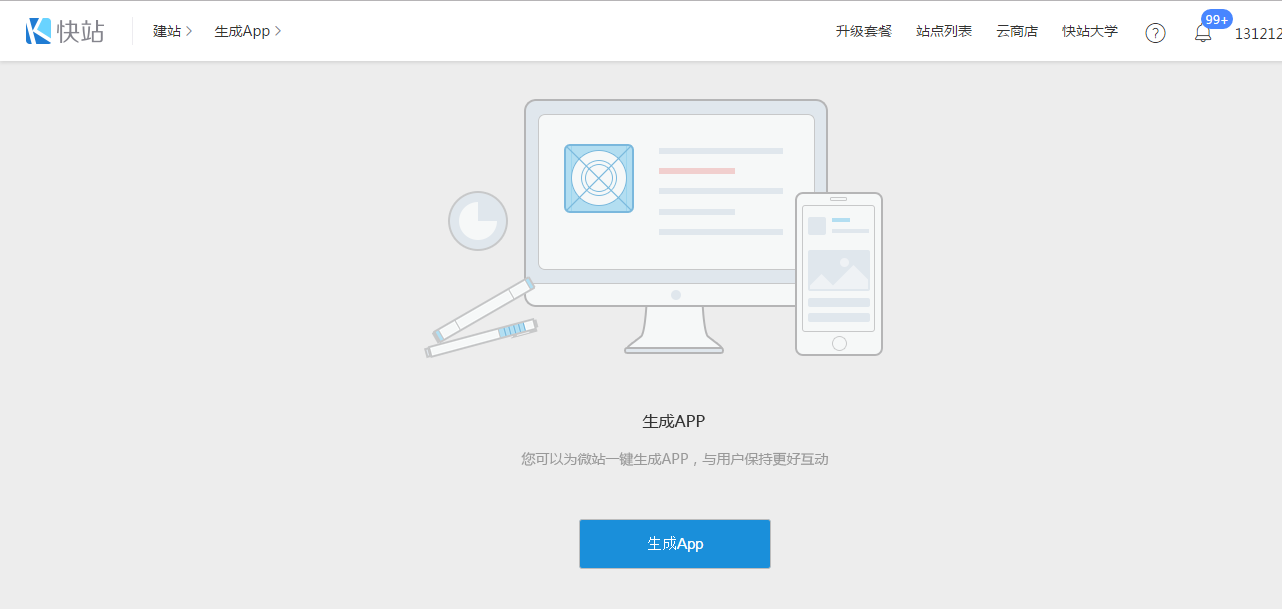Image resolution: width=1282 pixels, height=609 pixels.
Task: Click the blue image placeholder on monitor
Action: coord(598,178)
